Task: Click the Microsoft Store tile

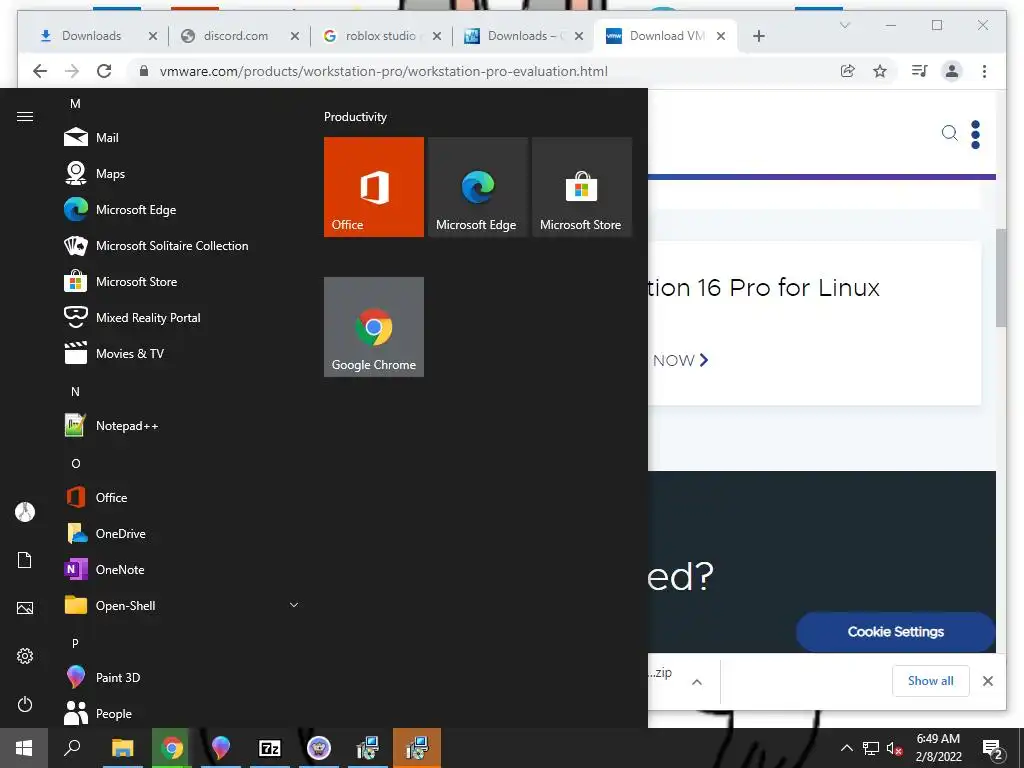Action: [582, 187]
